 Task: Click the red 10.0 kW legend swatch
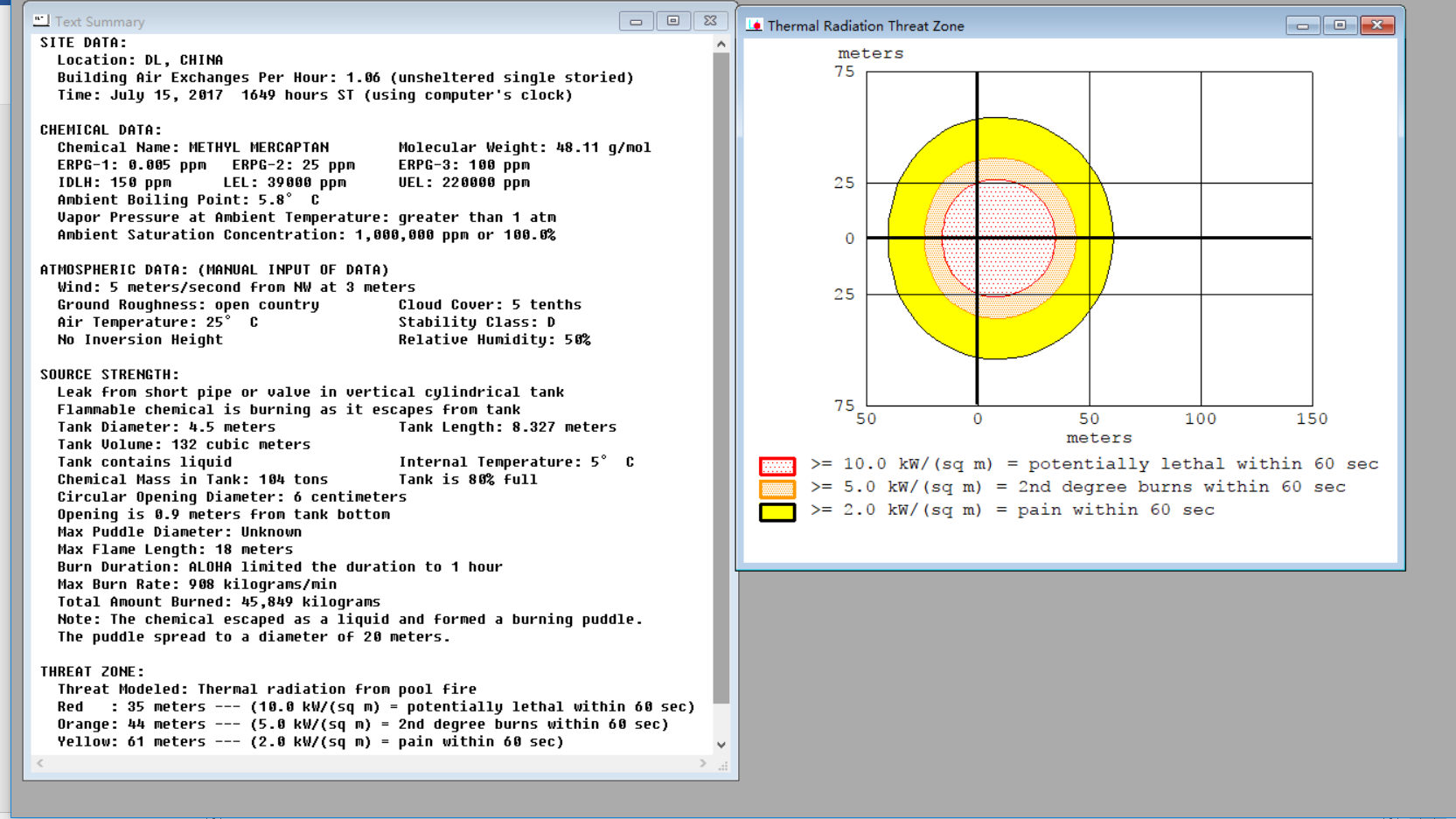pyautogui.click(x=777, y=466)
